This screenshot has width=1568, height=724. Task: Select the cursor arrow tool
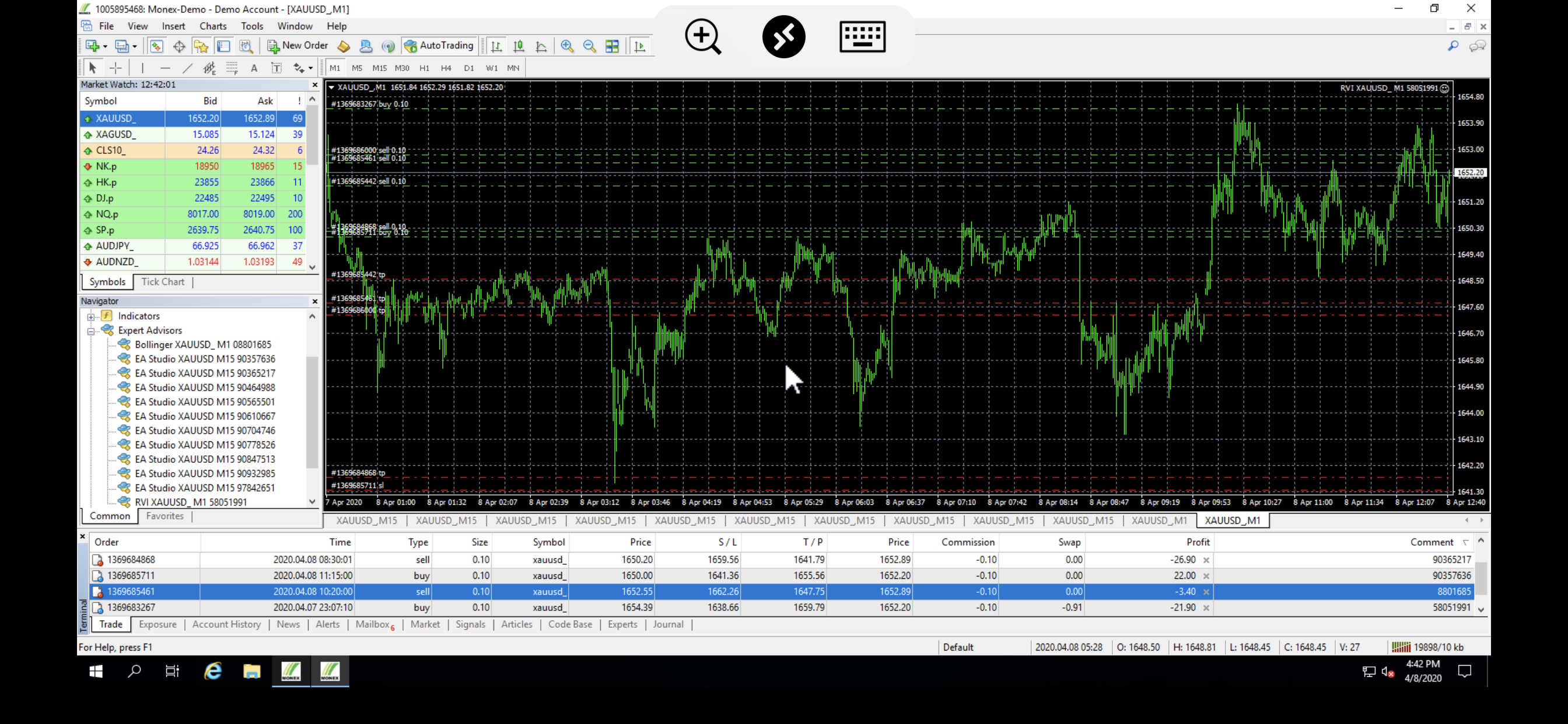tap(93, 68)
